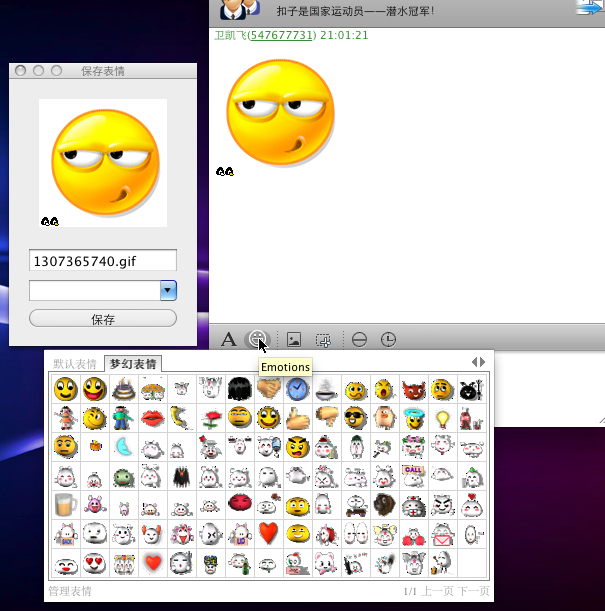The width and height of the screenshot is (605, 611).
Task: Insert the envelope rabbit emoticon
Action: [x=442, y=533]
